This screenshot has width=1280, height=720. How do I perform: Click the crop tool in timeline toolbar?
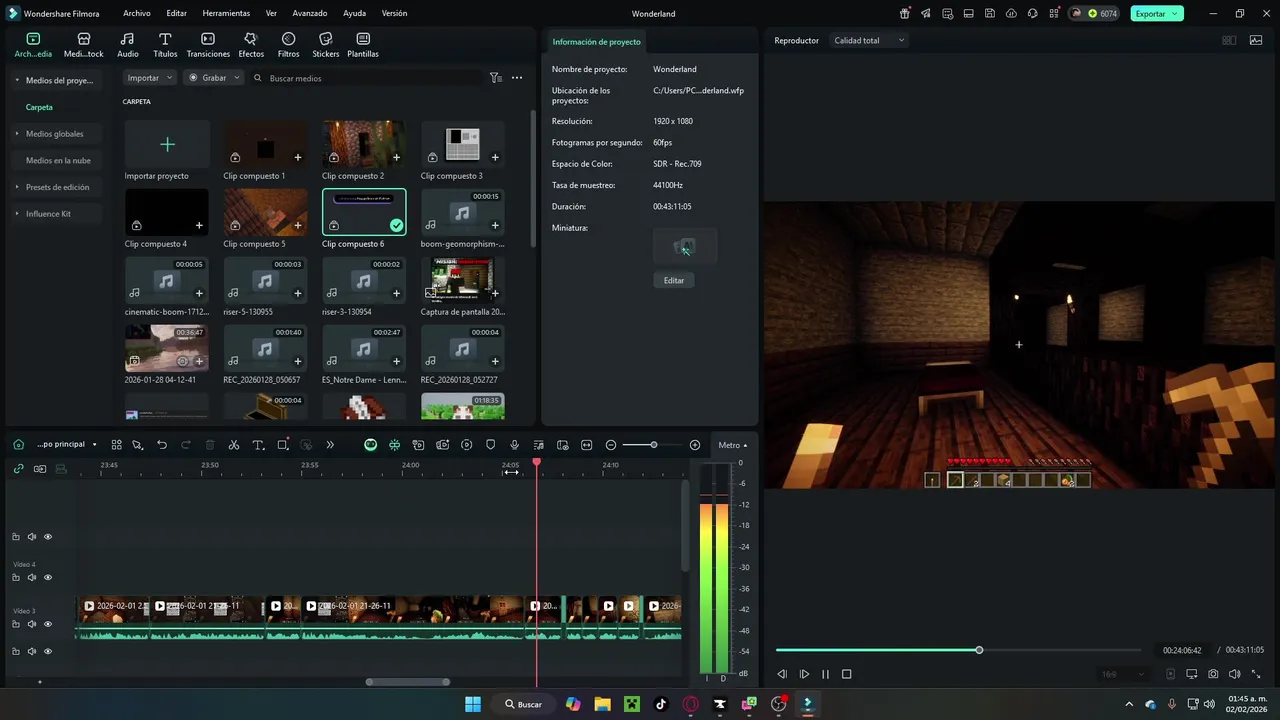coord(282,445)
